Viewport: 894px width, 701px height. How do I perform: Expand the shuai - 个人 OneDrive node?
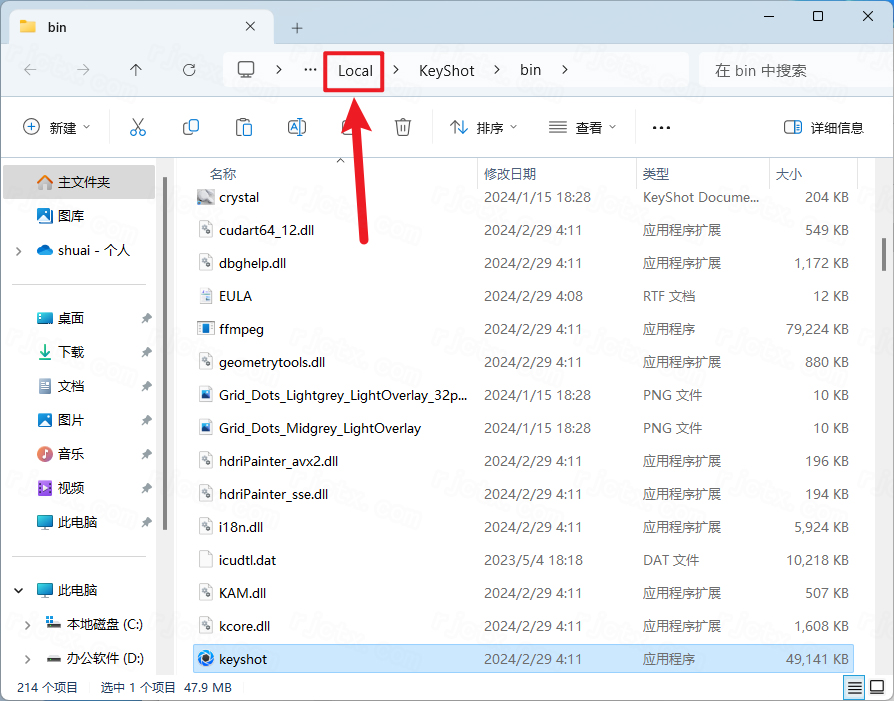coord(18,251)
